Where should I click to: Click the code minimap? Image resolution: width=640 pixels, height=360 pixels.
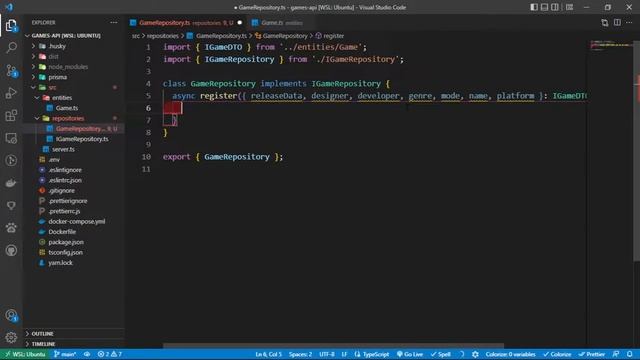tap(610, 46)
